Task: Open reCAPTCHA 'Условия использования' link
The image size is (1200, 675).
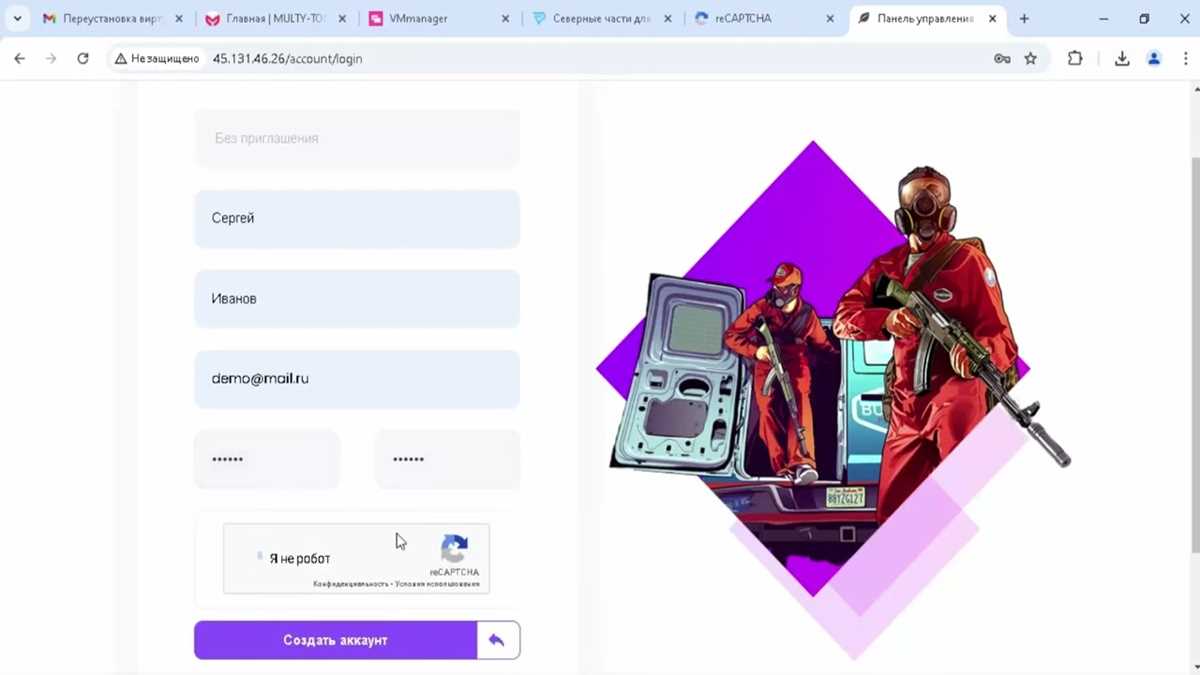Action: pos(437,584)
